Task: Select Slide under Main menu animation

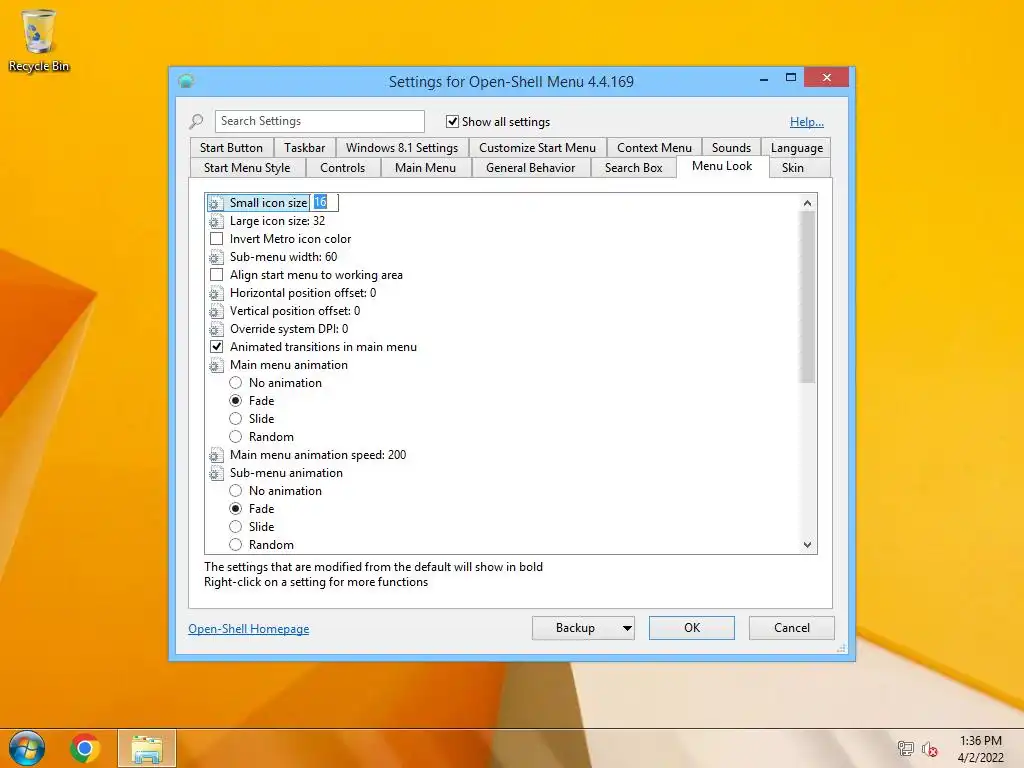Action: tap(236, 419)
